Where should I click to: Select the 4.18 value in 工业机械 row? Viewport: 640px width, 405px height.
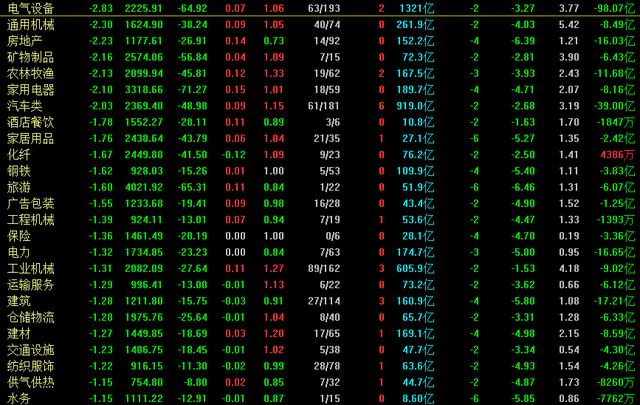click(x=569, y=269)
